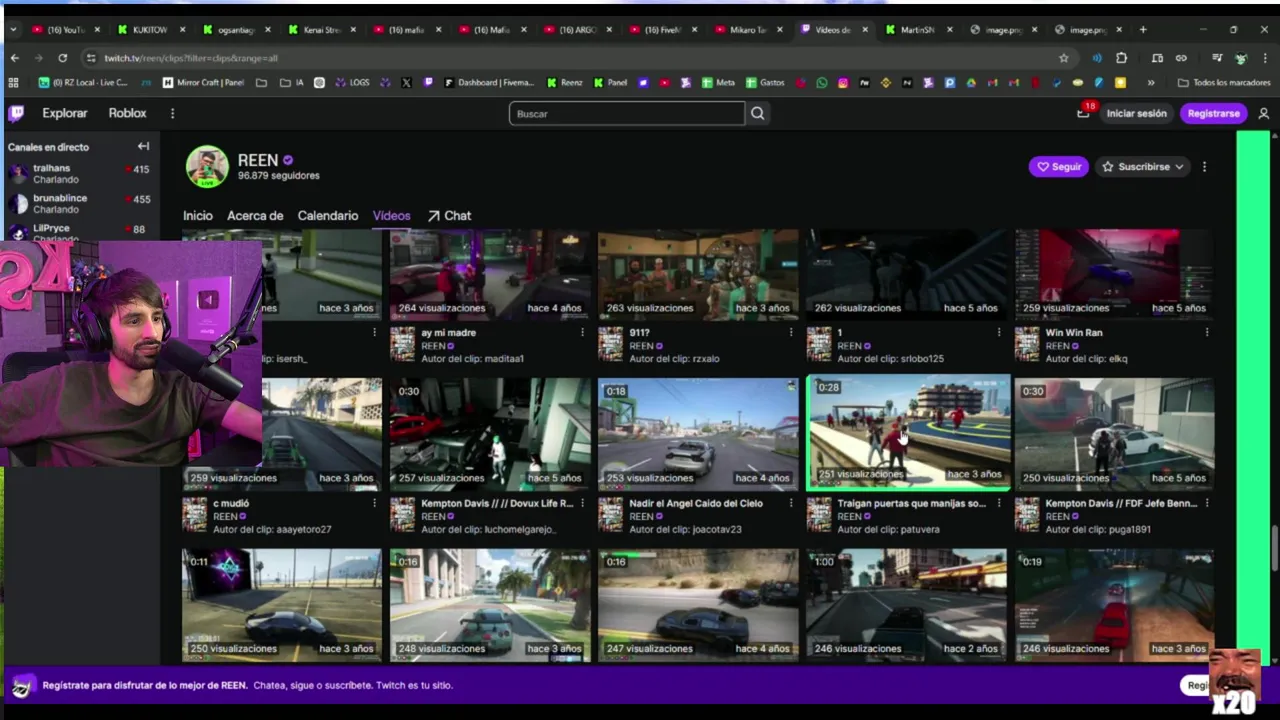Click the magnifier search button
Viewport: 1280px width, 720px height.
(758, 113)
